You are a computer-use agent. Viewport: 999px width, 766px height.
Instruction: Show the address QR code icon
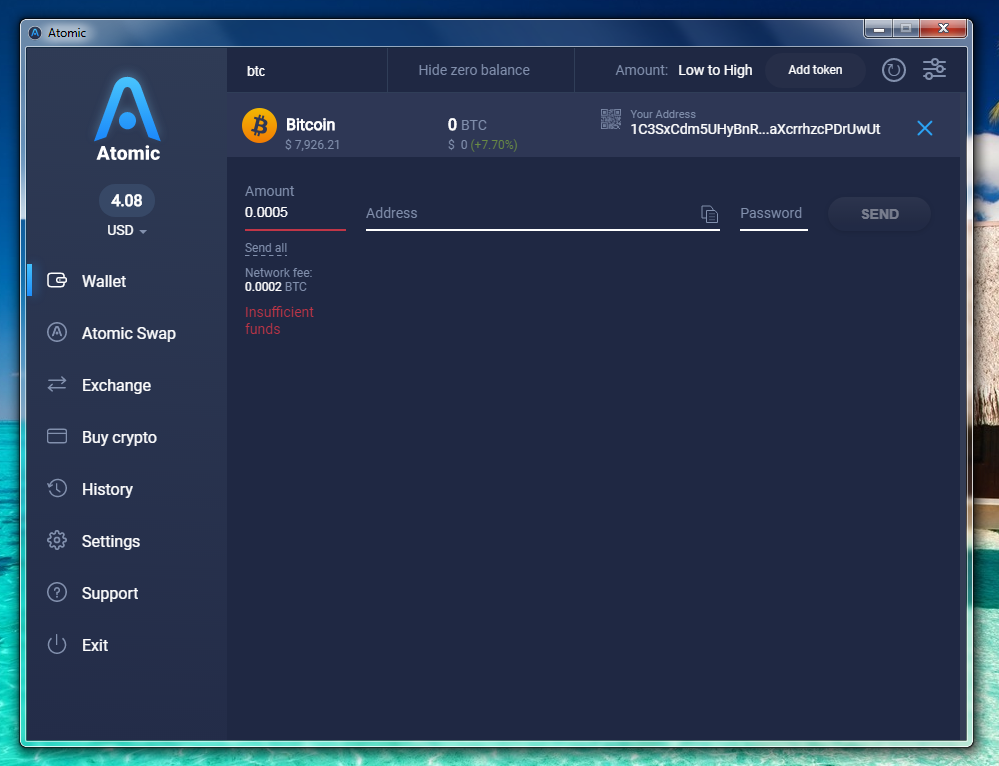click(x=610, y=119)
